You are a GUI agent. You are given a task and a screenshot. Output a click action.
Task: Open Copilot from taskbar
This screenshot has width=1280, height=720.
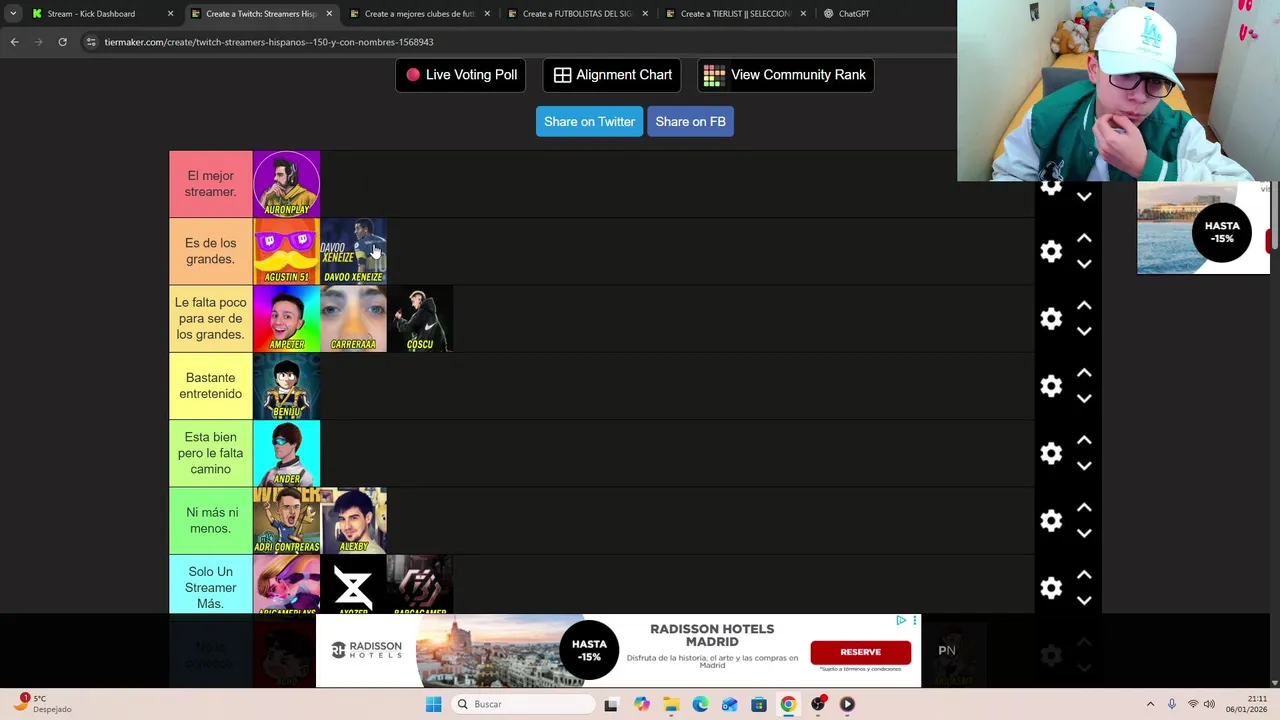point(641,704)
